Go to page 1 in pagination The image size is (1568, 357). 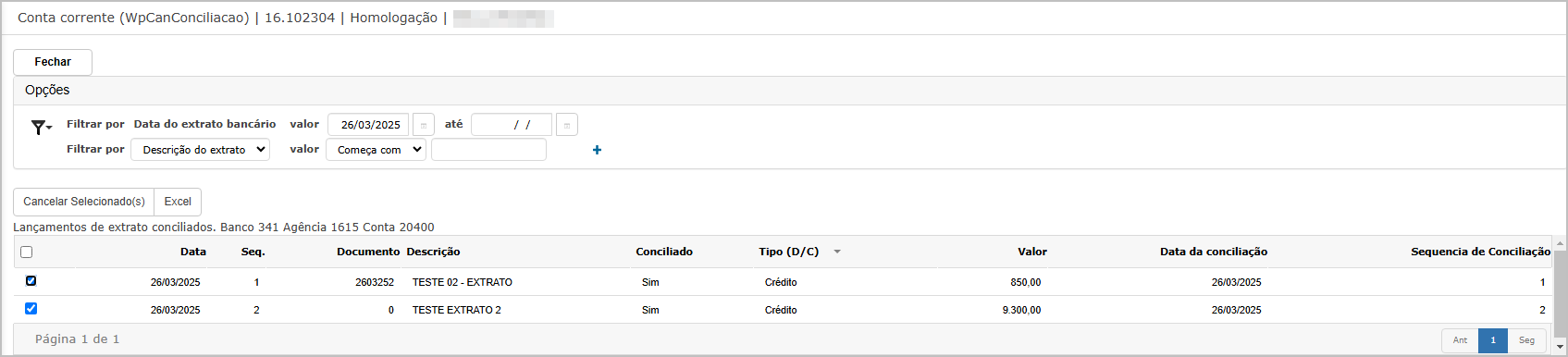point(1493,340)
